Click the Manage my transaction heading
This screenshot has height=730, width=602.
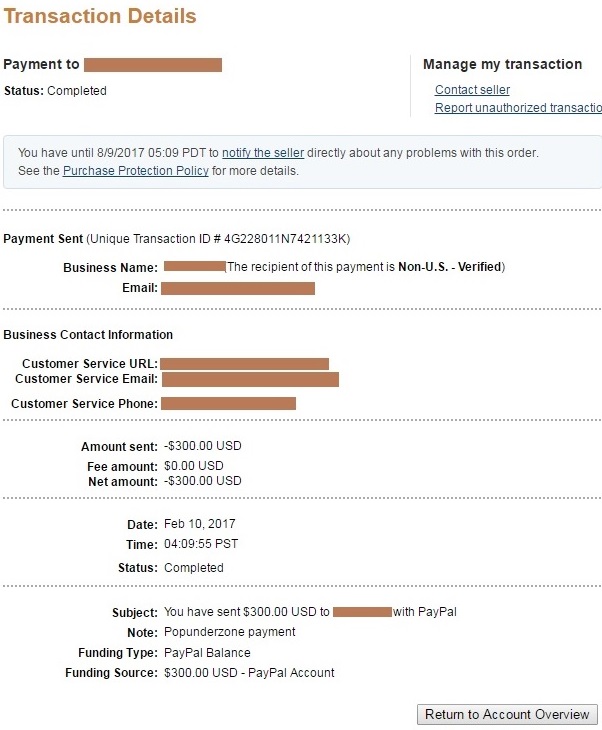(x=502, y=64)
